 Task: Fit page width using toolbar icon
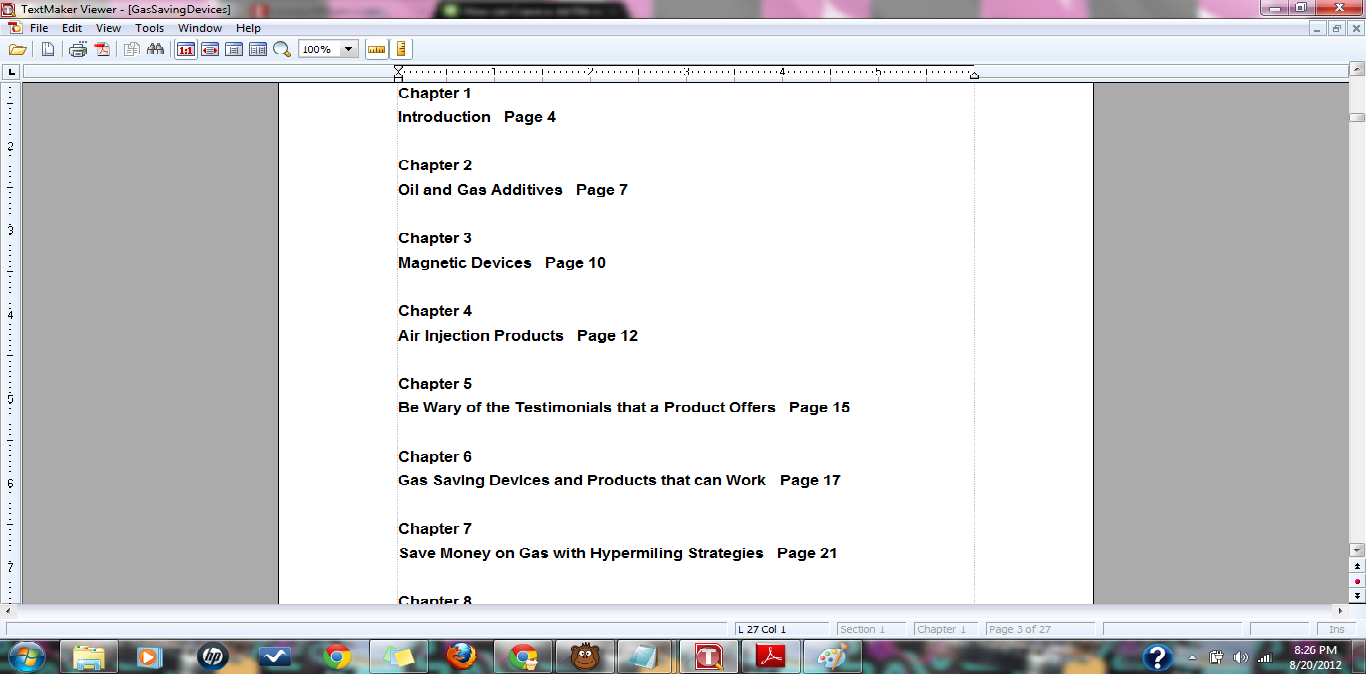[210, 49]
